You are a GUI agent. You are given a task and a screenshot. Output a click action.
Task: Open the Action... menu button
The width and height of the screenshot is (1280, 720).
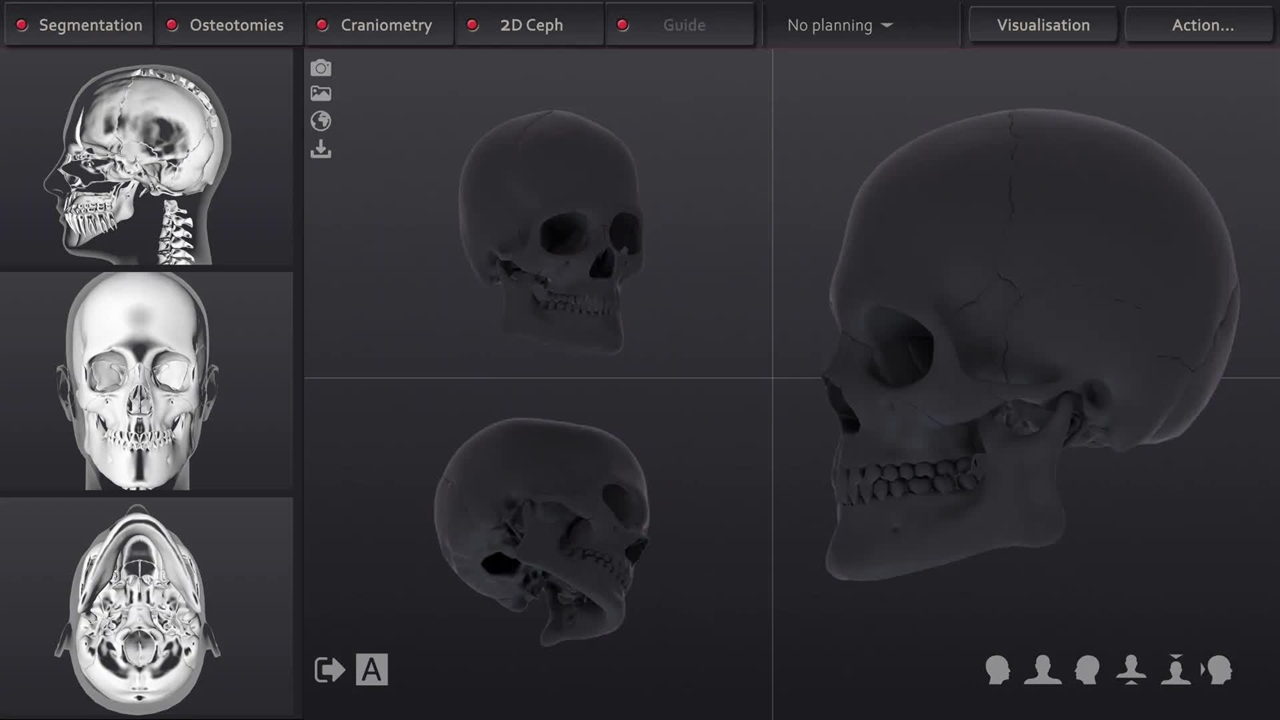[x=1202, y=25]
